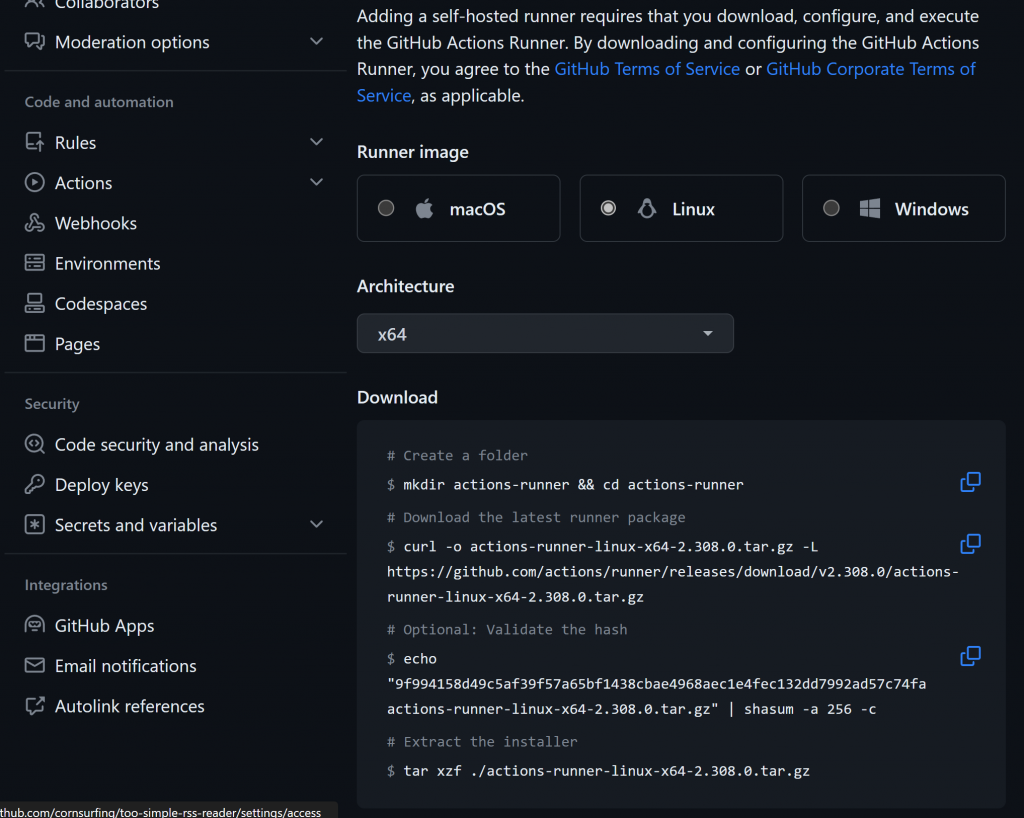Screen dimensions: 1024x818
Task: Copy the mkdir actions-runner command
Action: coord(970,482)
